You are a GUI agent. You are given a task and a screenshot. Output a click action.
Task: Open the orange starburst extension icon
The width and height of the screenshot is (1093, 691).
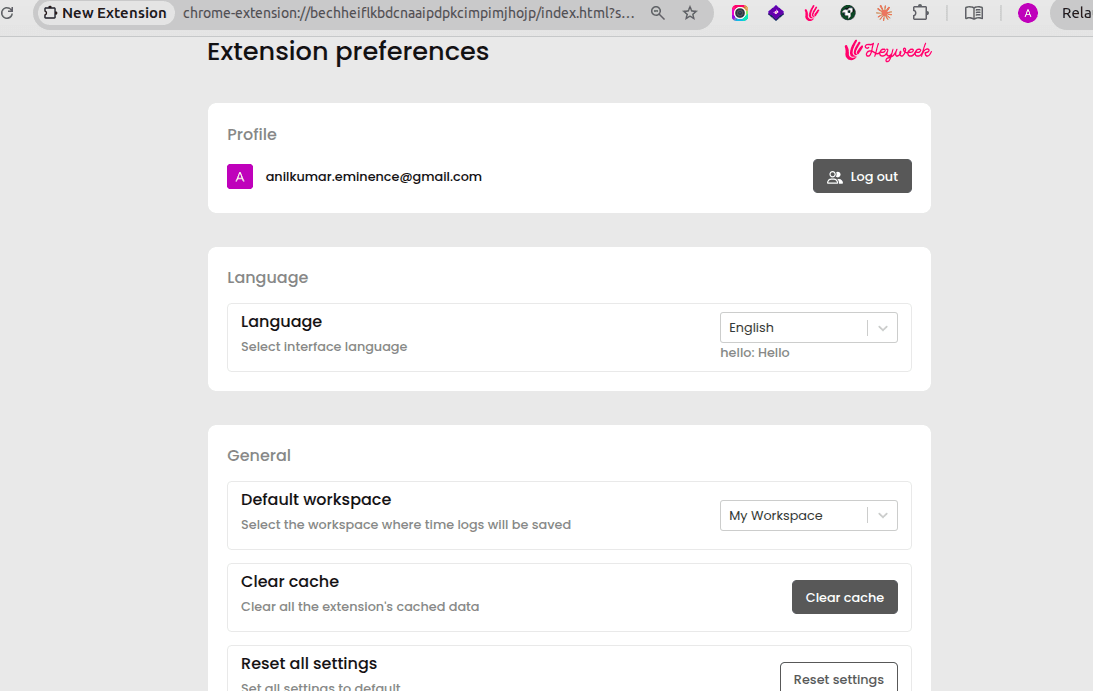(x=884, y=13)
